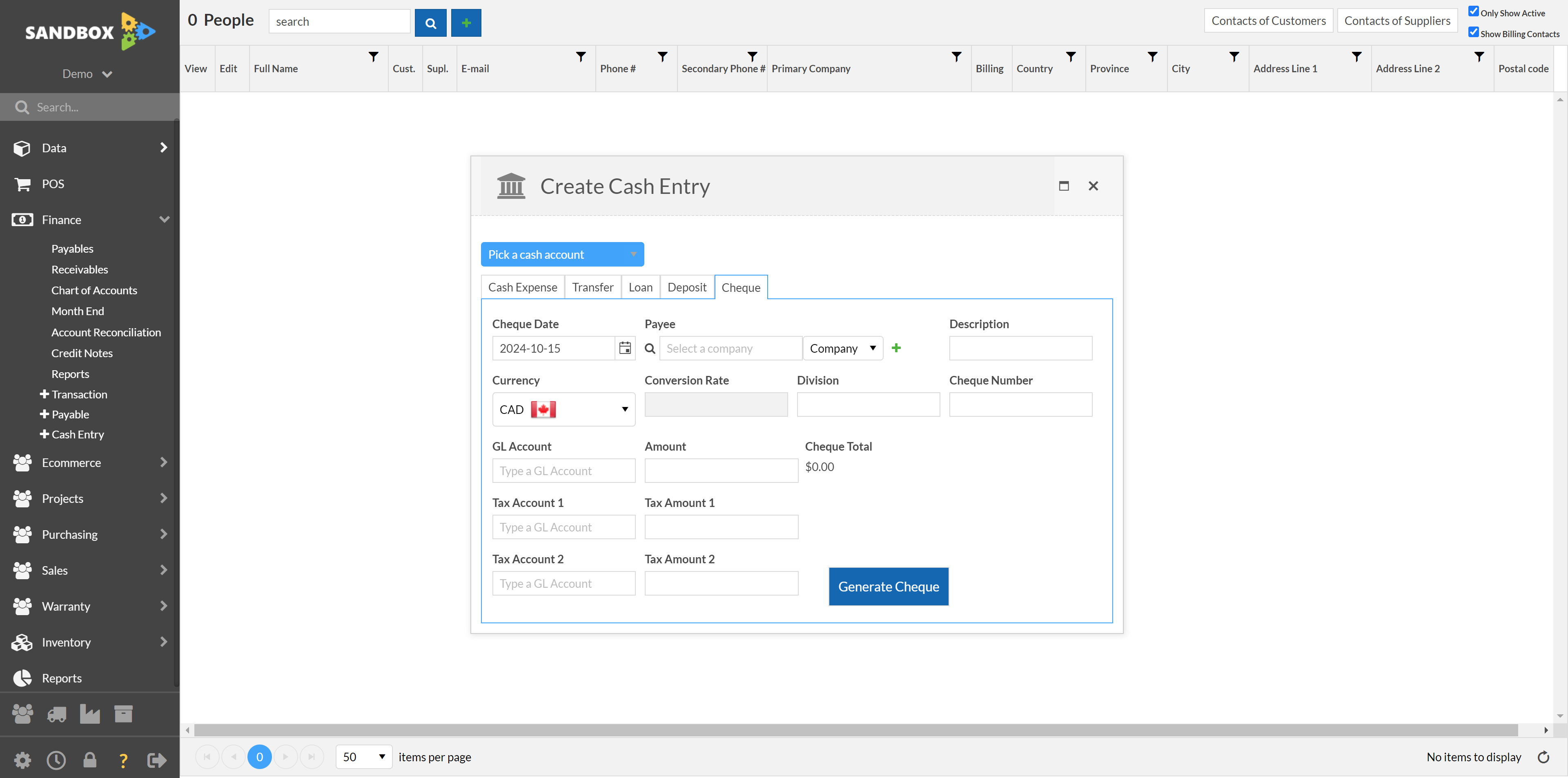Expand the Pick a cash account dropdown
1568x778 pixels.
click(x=562, y=254)
